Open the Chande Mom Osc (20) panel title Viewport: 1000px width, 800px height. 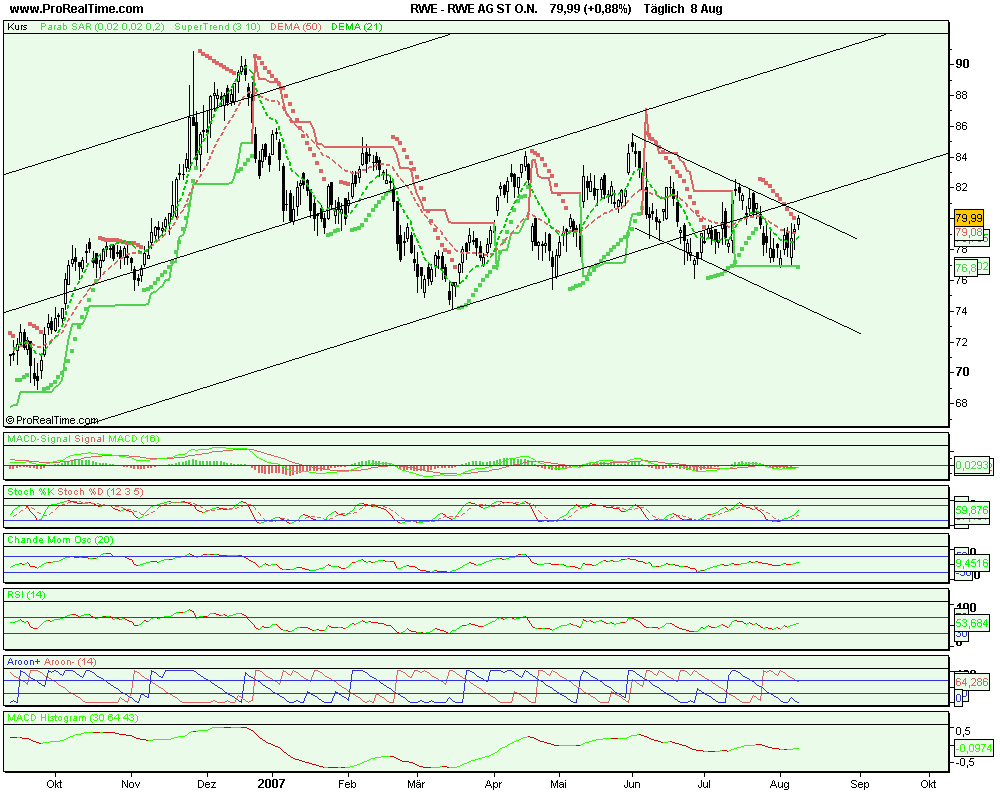tap(59, 539)
